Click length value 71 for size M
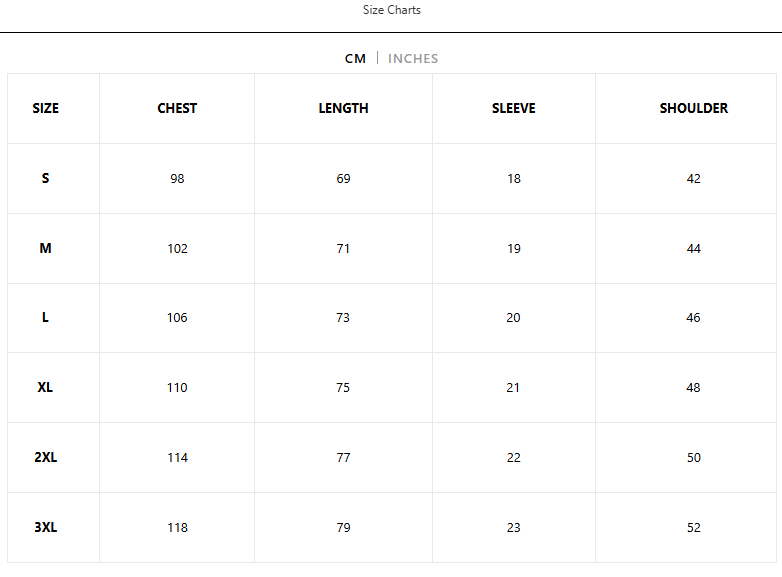 [x=343, y=248]
